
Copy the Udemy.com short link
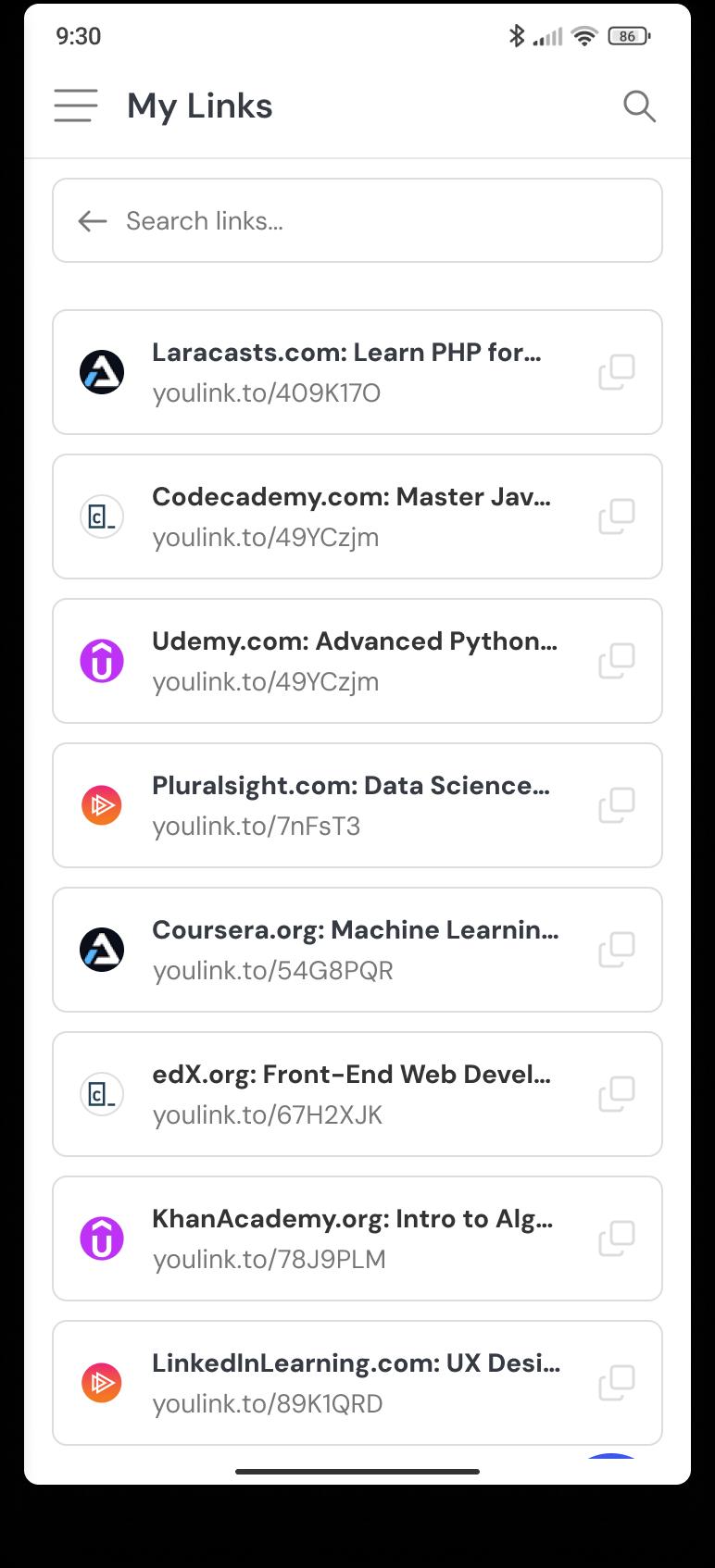point(617,661)
